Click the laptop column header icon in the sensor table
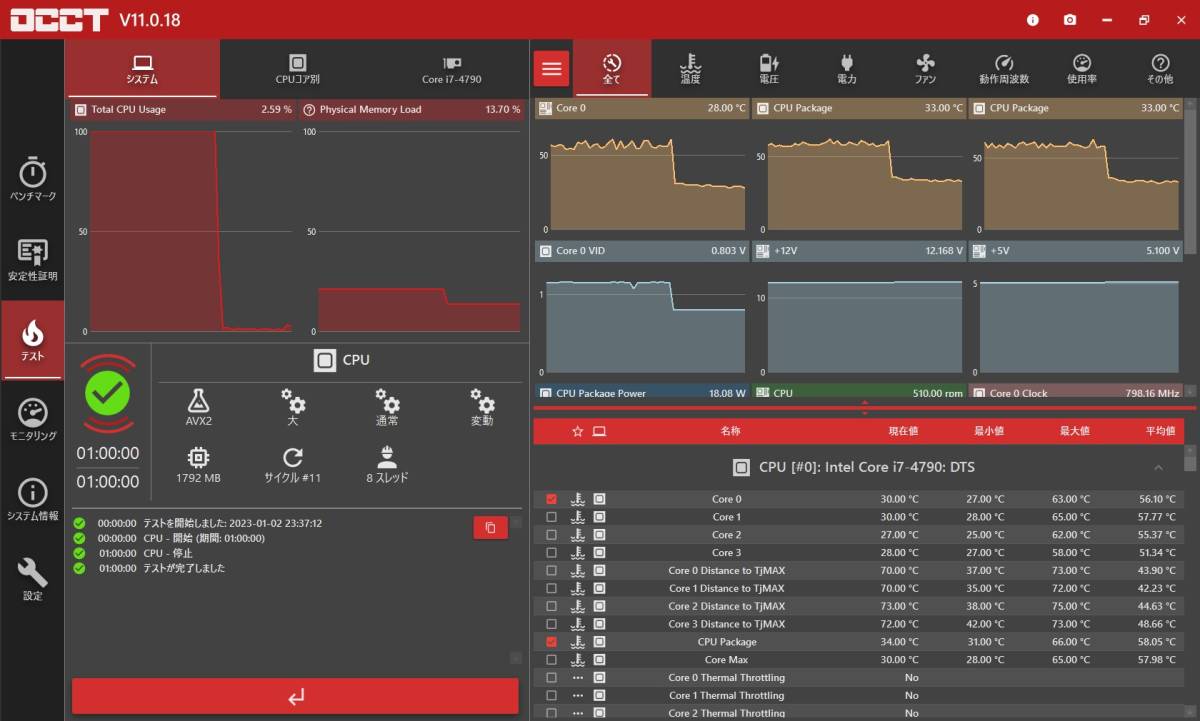The image size is (1200, 721). [x=599, y=431]
